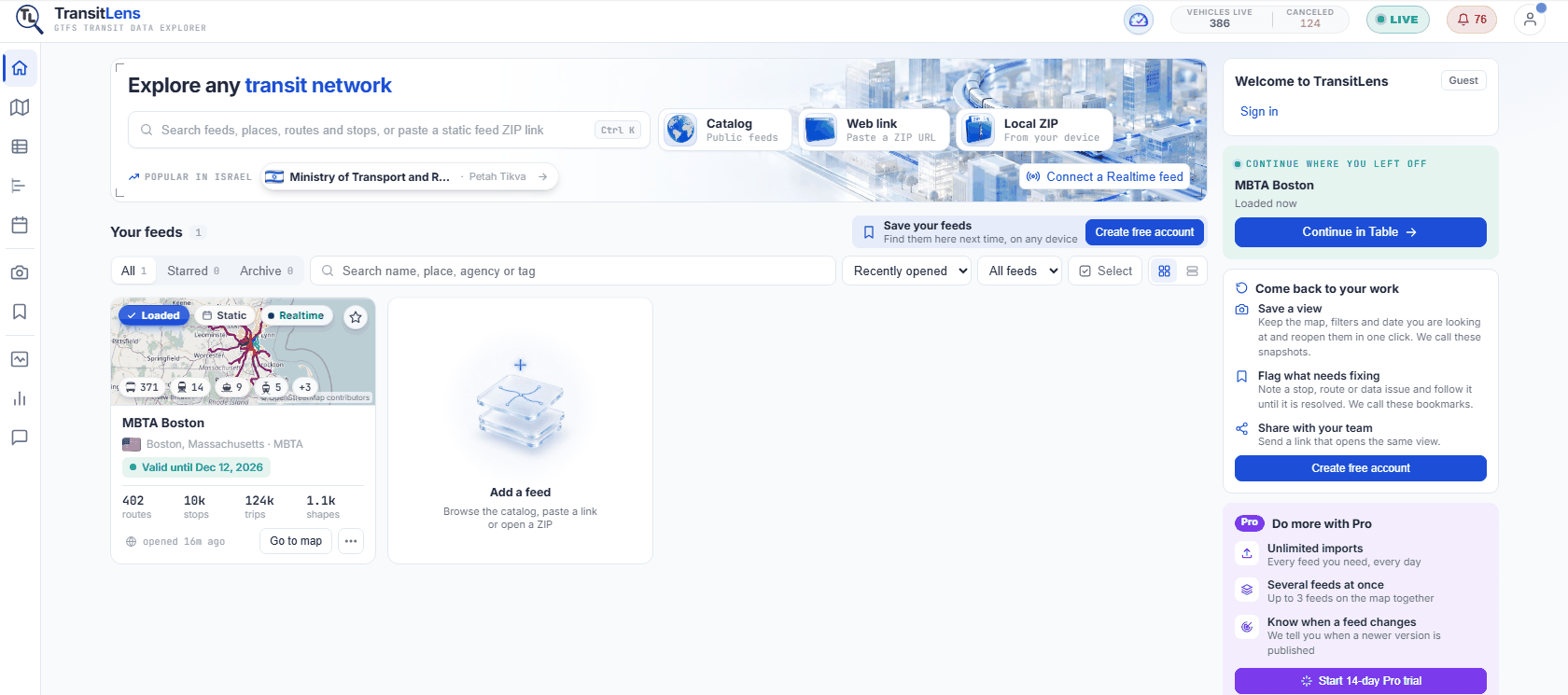Open the Bookmarks sidebar icon
The height and width of the screenshot is (695, 1568).
click(x=20, y=312)
